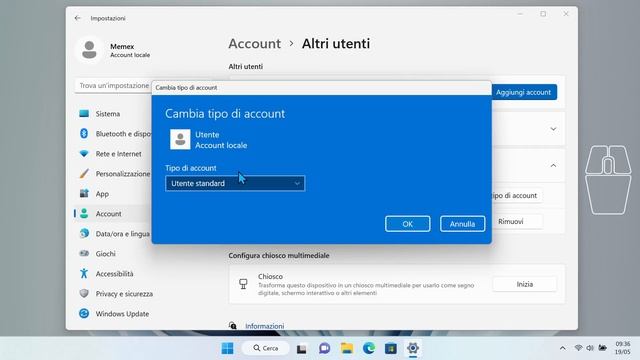Click the Rete e Internet wifi icon
Viewport: 640px width, 360px height.
[84, 153]
